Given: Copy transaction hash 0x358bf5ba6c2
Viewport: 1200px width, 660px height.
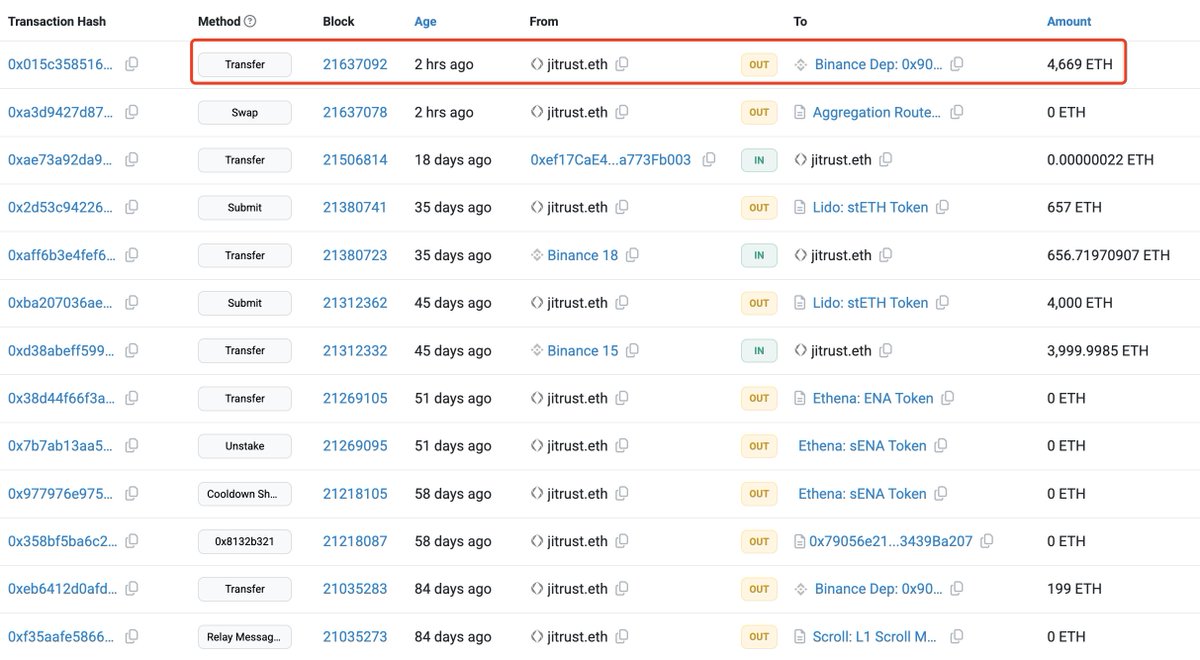Looking at the screenshot, I should [x=131, y=541].
